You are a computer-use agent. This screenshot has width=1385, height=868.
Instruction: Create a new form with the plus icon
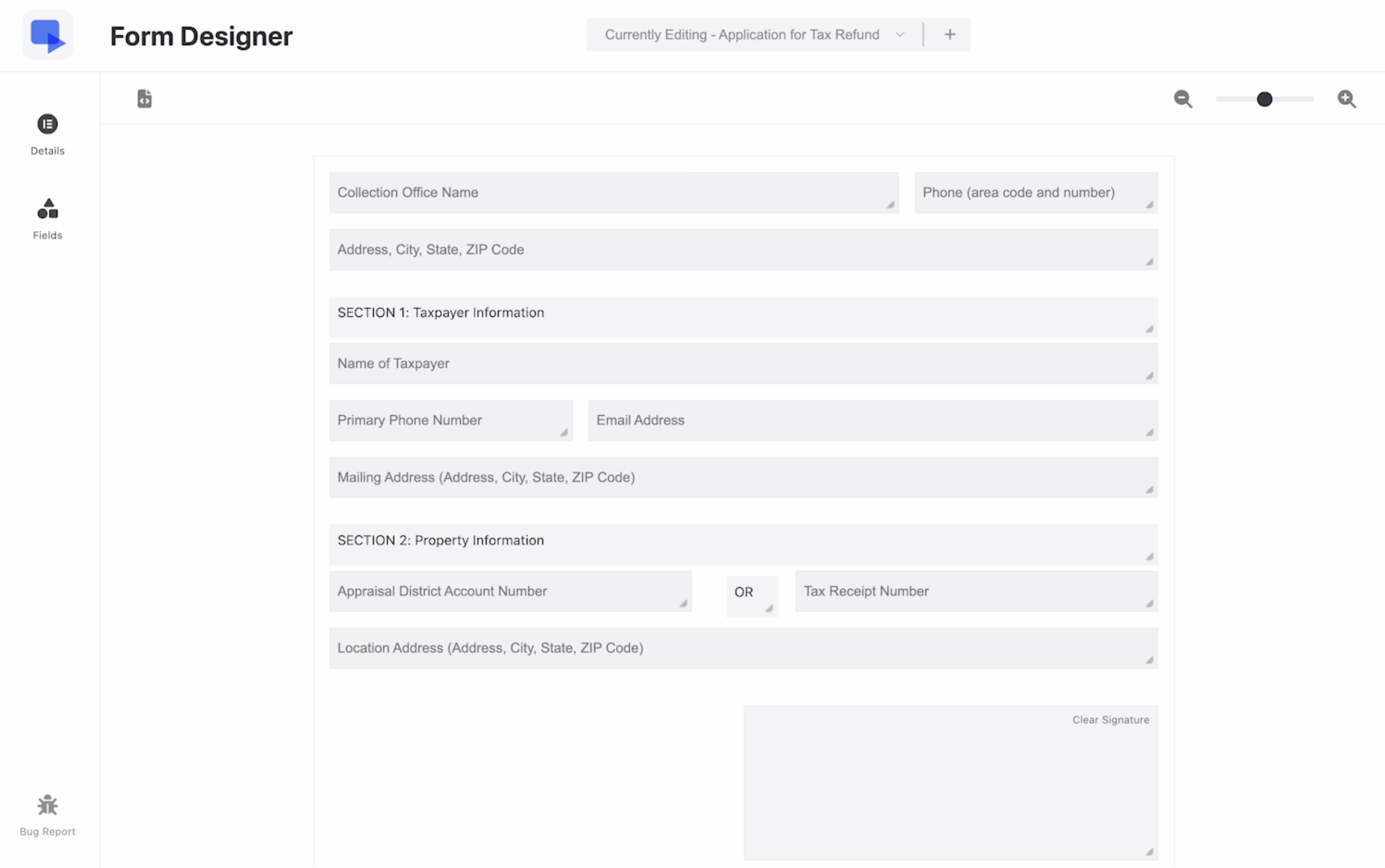(x=949, y=34)
